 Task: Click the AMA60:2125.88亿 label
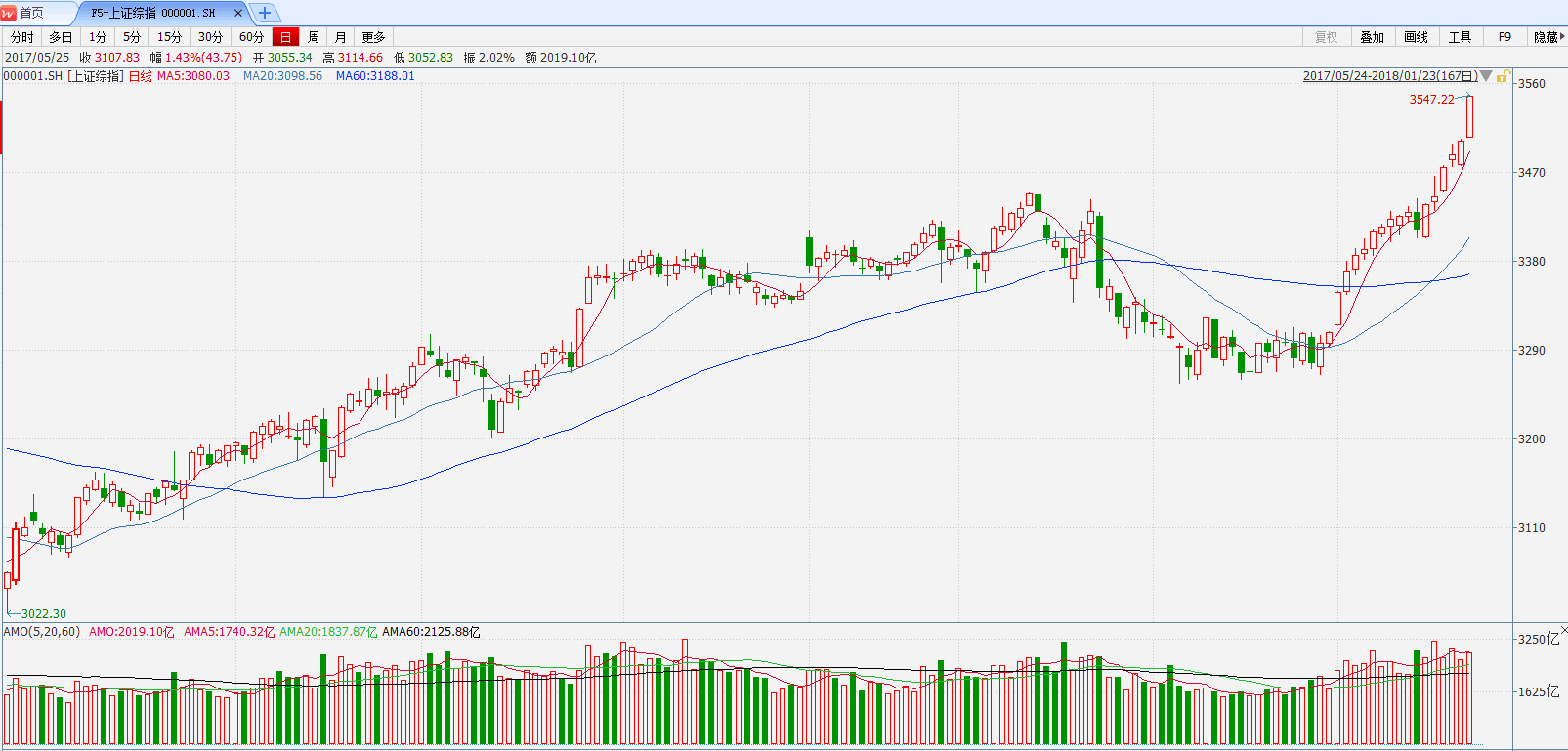431,632
